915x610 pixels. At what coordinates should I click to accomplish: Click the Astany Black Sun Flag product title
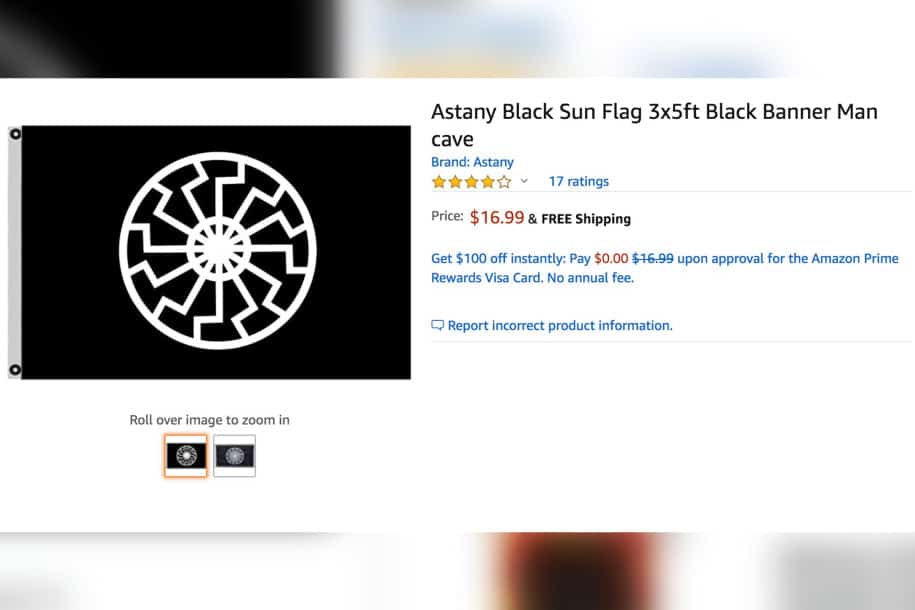point(654,124)
